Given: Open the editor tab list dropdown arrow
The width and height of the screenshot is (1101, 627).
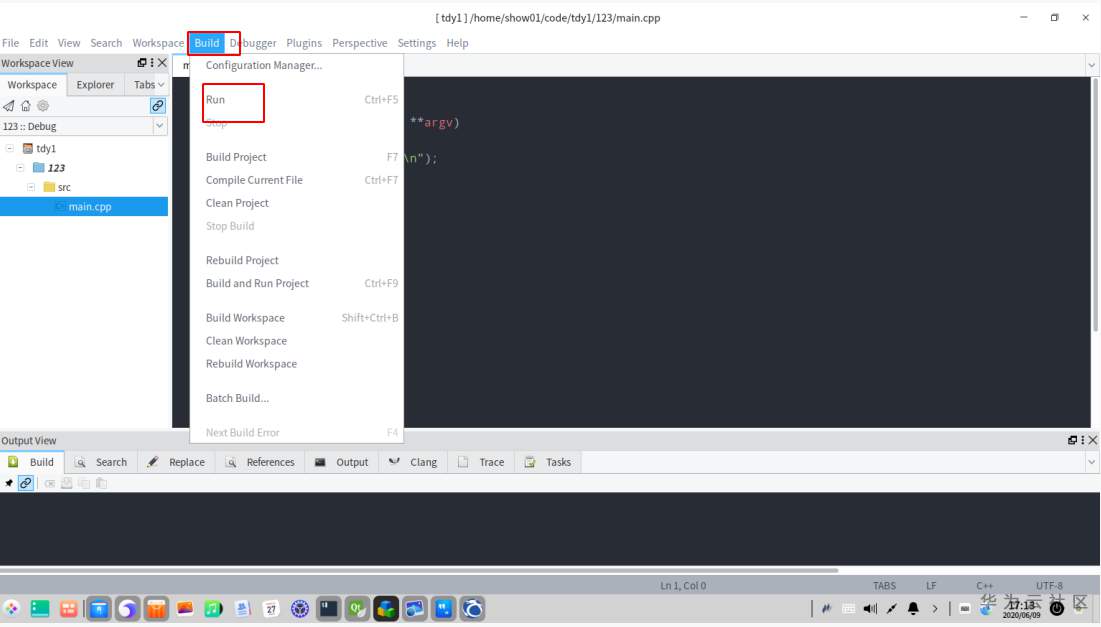Looking at the screenshot, I should tap(1091, 65).
